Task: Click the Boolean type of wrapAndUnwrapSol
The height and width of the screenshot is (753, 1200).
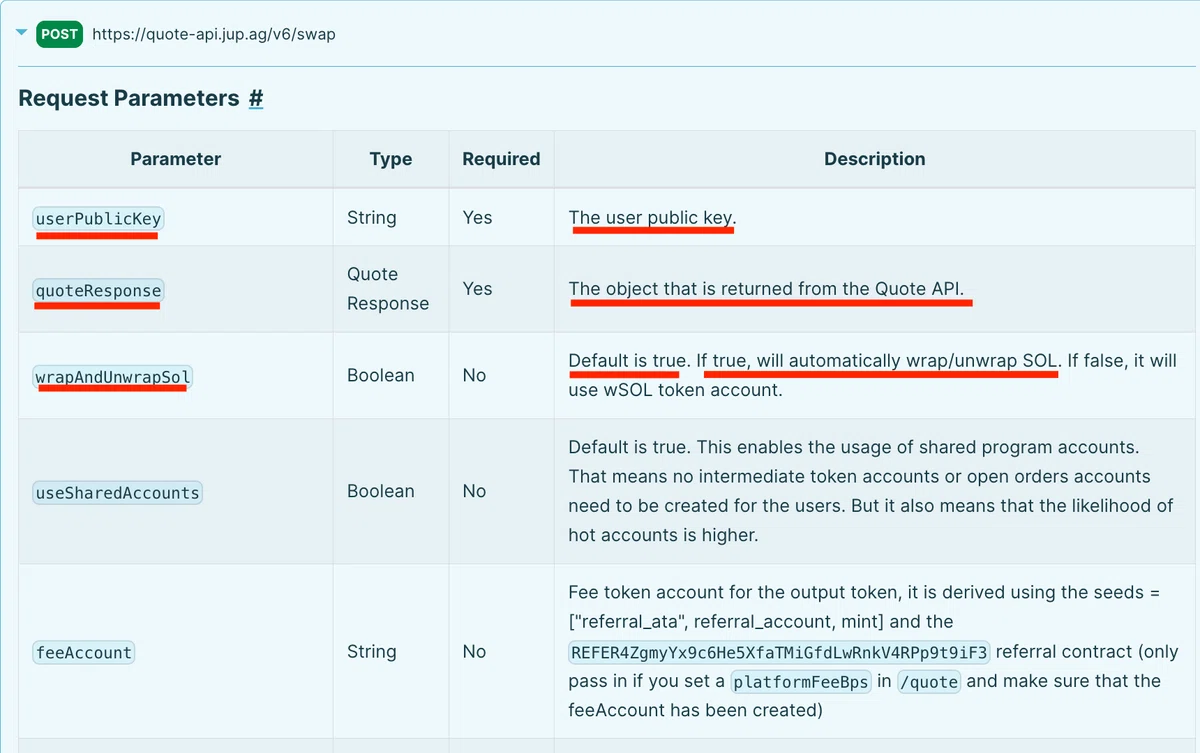Action: tap(380, 375)
